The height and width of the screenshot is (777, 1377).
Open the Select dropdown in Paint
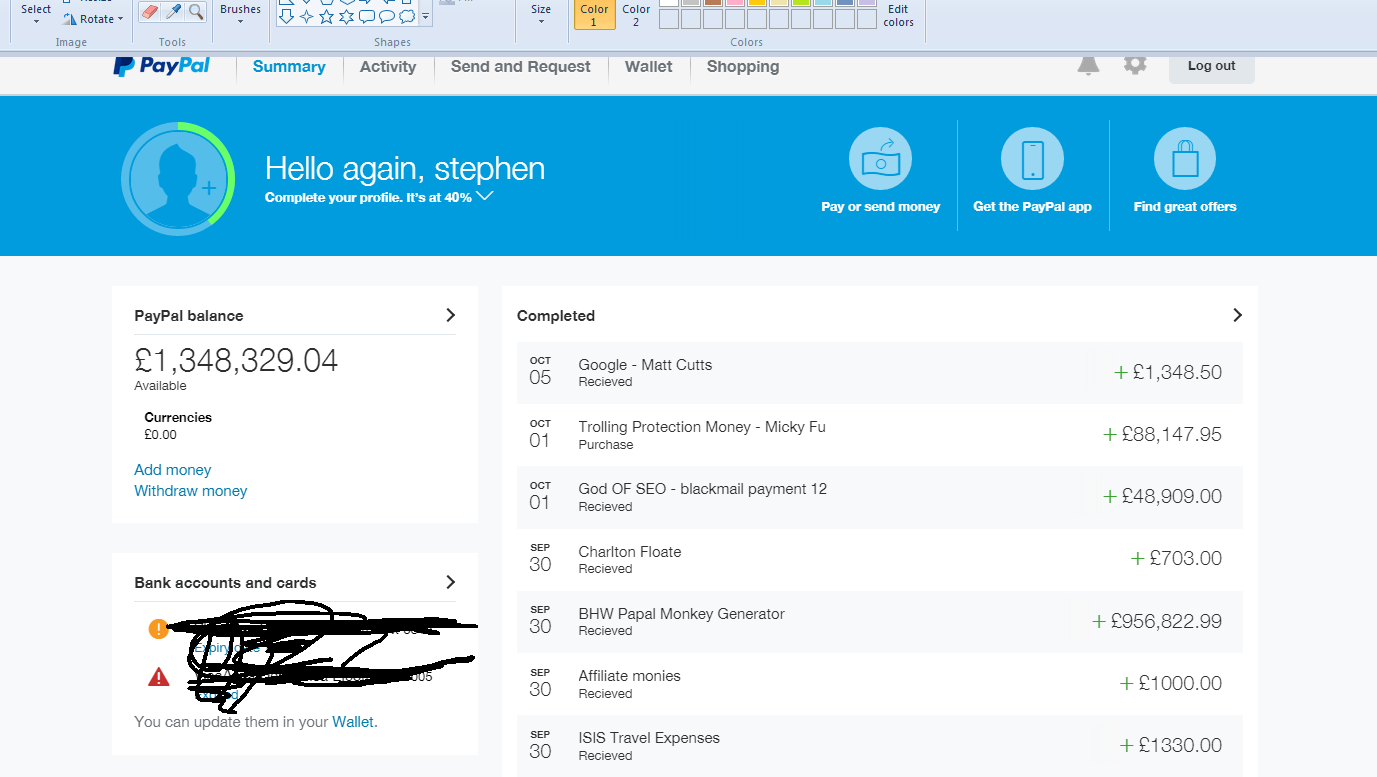[x=36, y=12]
